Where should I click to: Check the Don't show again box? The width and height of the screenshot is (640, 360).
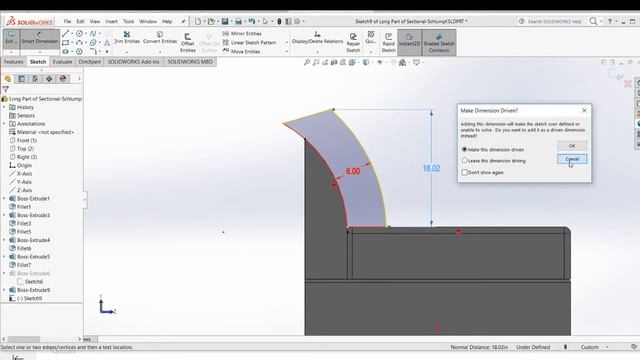464,172
